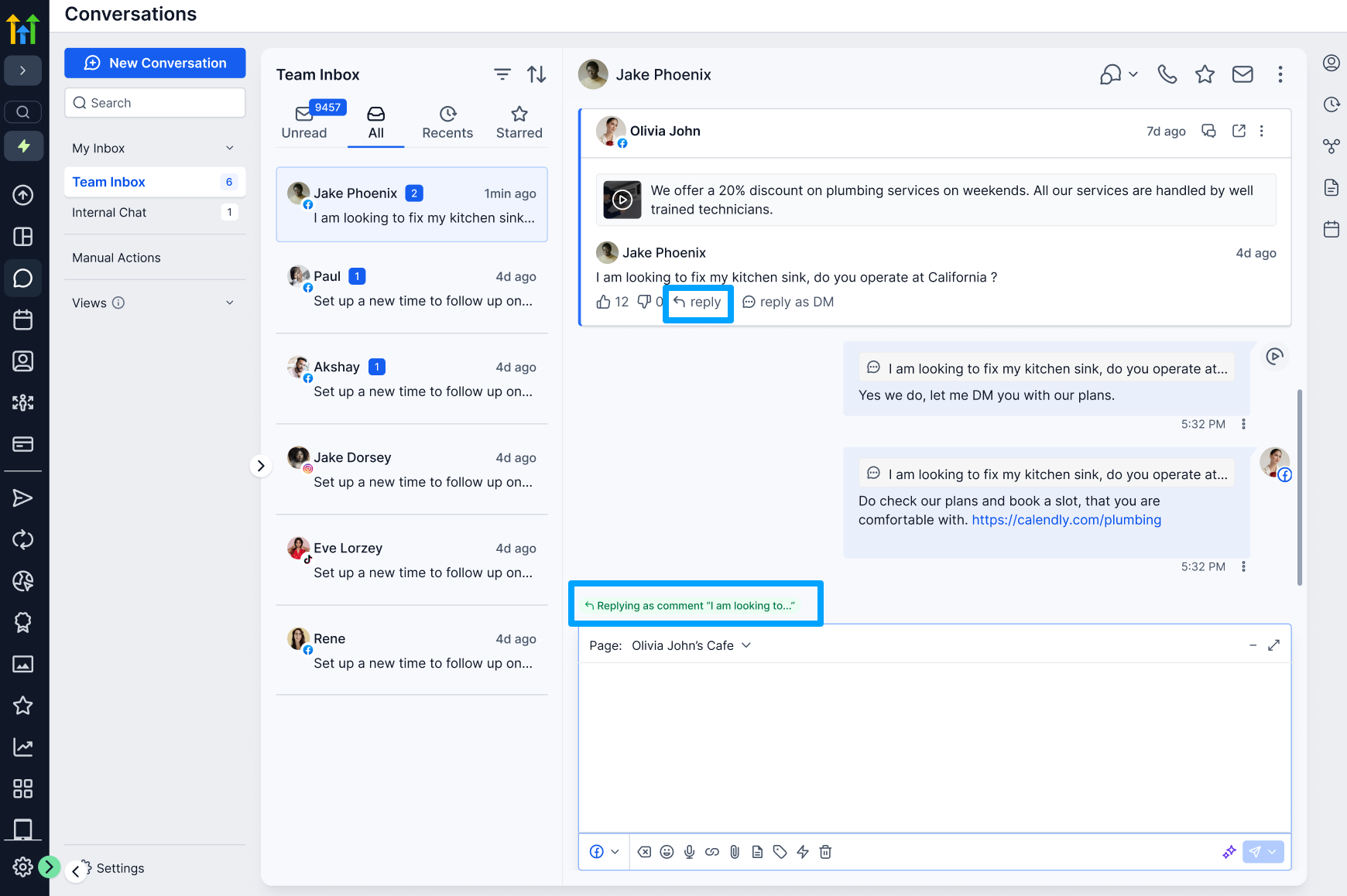Mark conversation unread with envelope icon

click(1242, 74)
